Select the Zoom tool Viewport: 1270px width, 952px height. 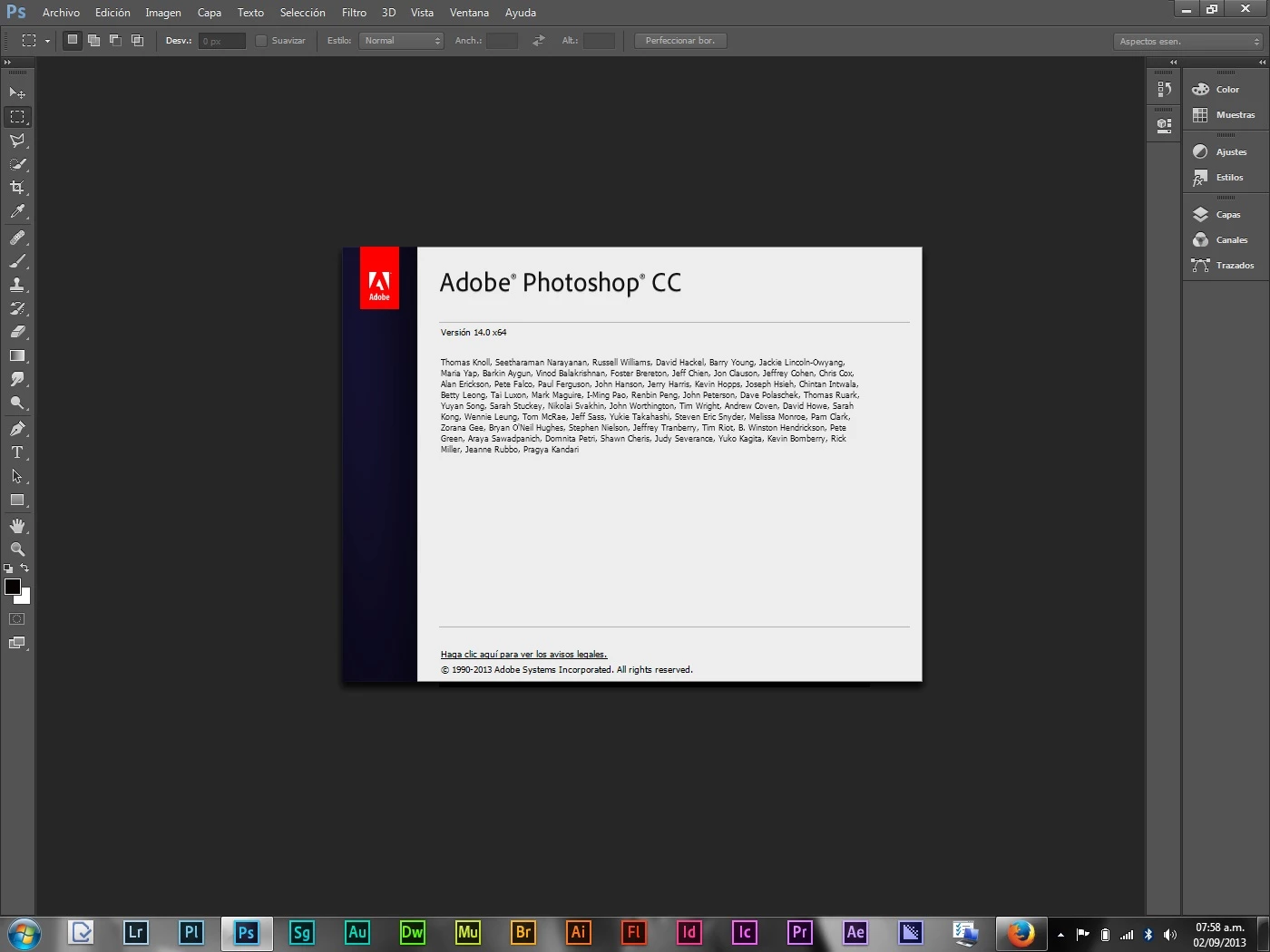pyautogui.click(x=17, y=549)
